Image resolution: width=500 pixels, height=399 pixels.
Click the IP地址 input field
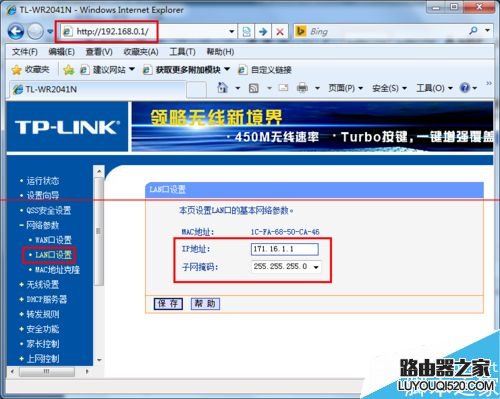(285, 249)
